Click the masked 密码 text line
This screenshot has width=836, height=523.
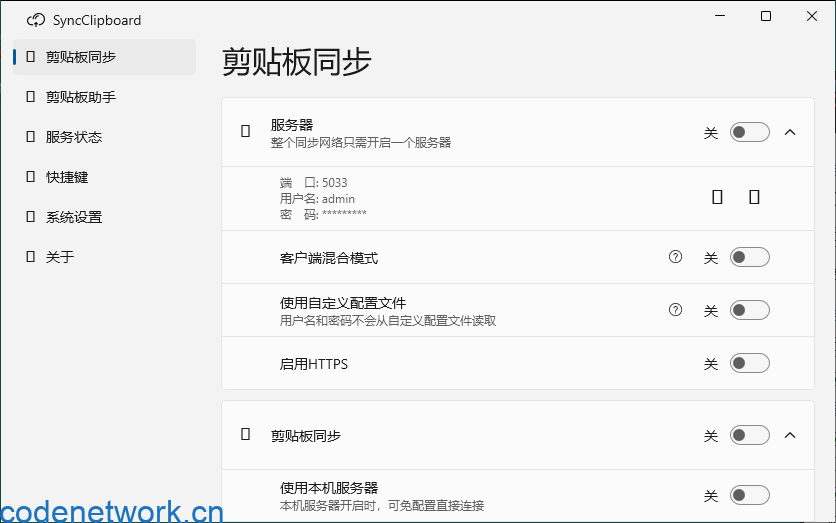click(323, 214)
